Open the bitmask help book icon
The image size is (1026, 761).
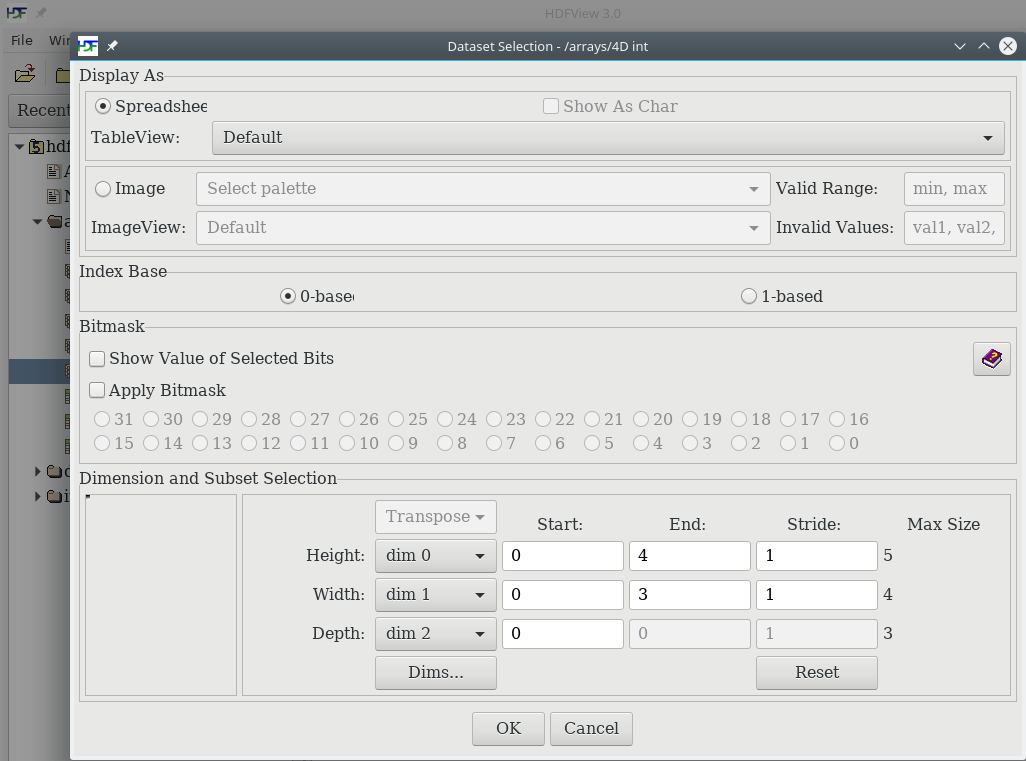click(991, 359)
